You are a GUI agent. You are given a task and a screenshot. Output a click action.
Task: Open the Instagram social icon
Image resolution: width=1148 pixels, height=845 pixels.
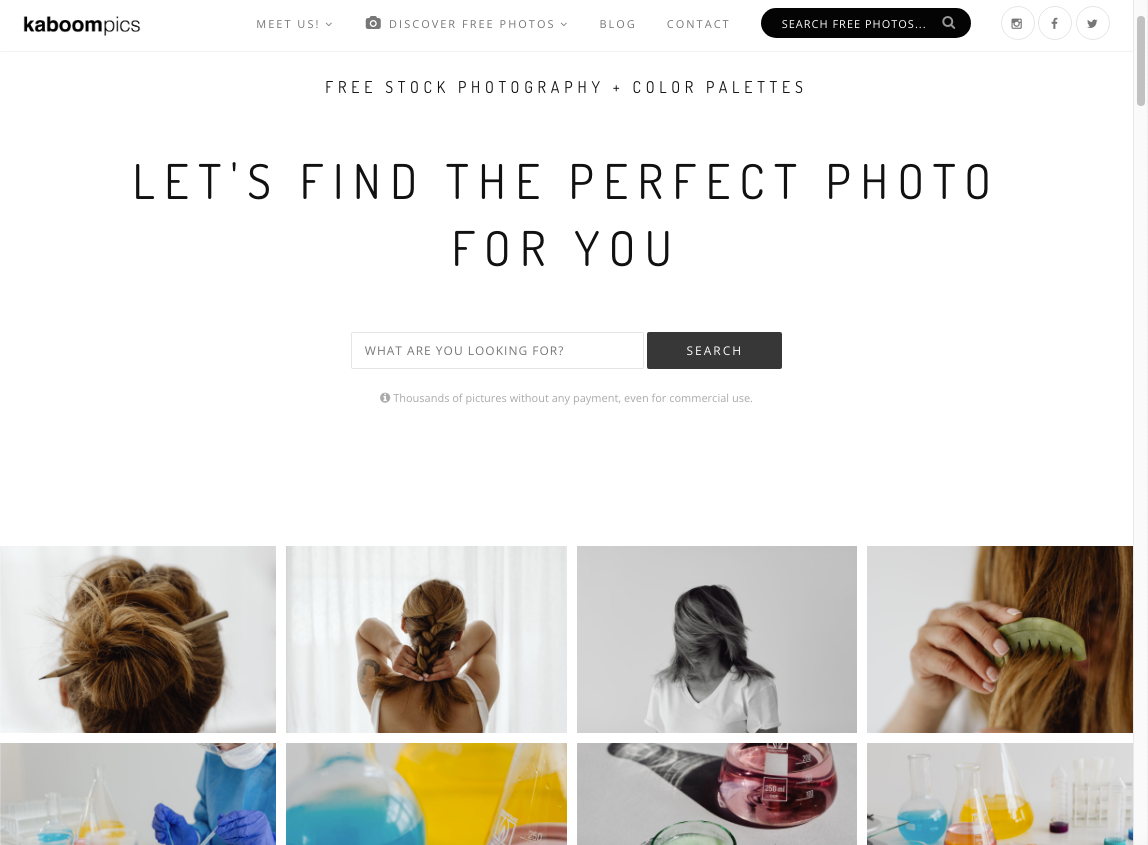pyautogui.click(x=1017, y=23)
